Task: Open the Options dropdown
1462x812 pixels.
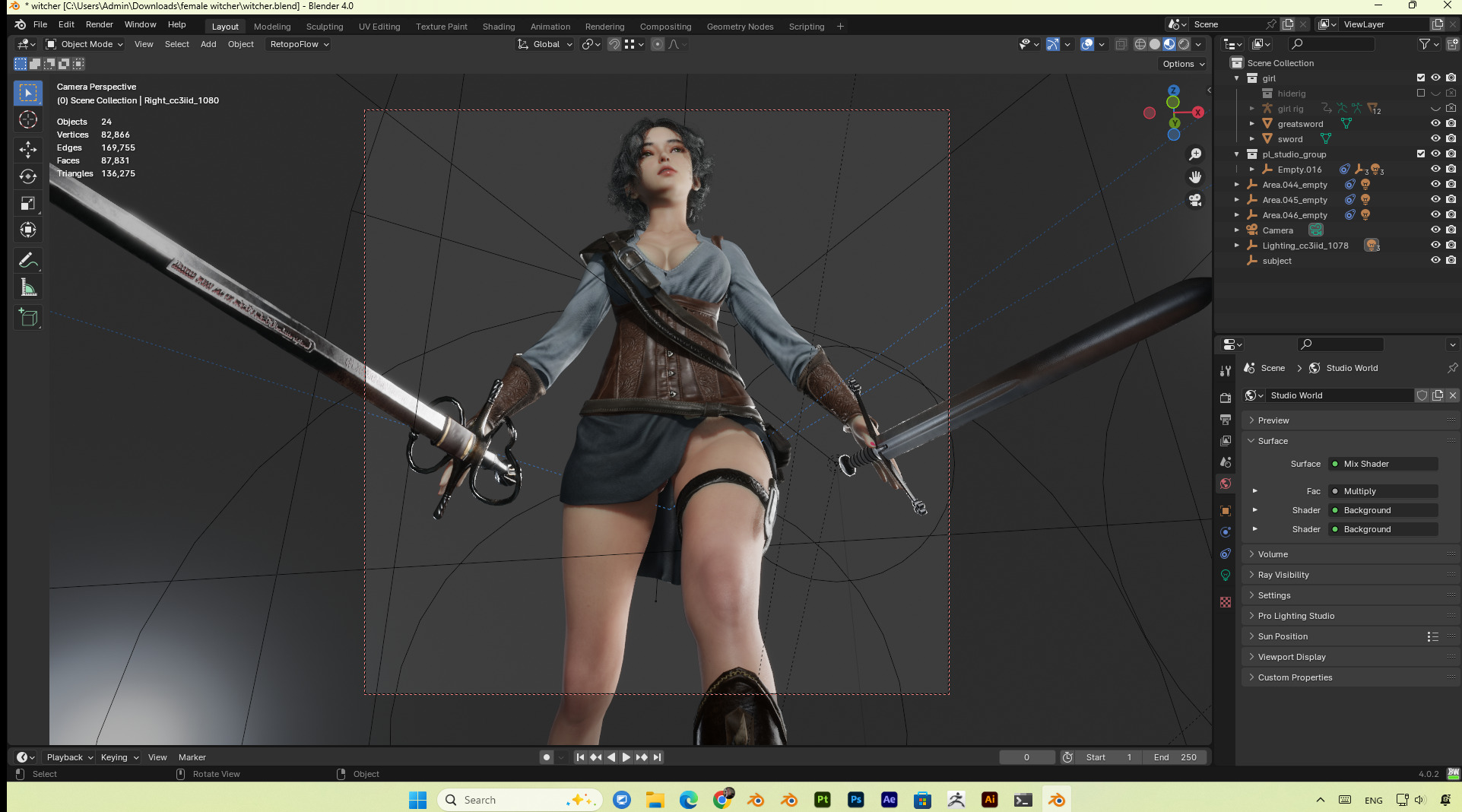Action: point(1183,64)
